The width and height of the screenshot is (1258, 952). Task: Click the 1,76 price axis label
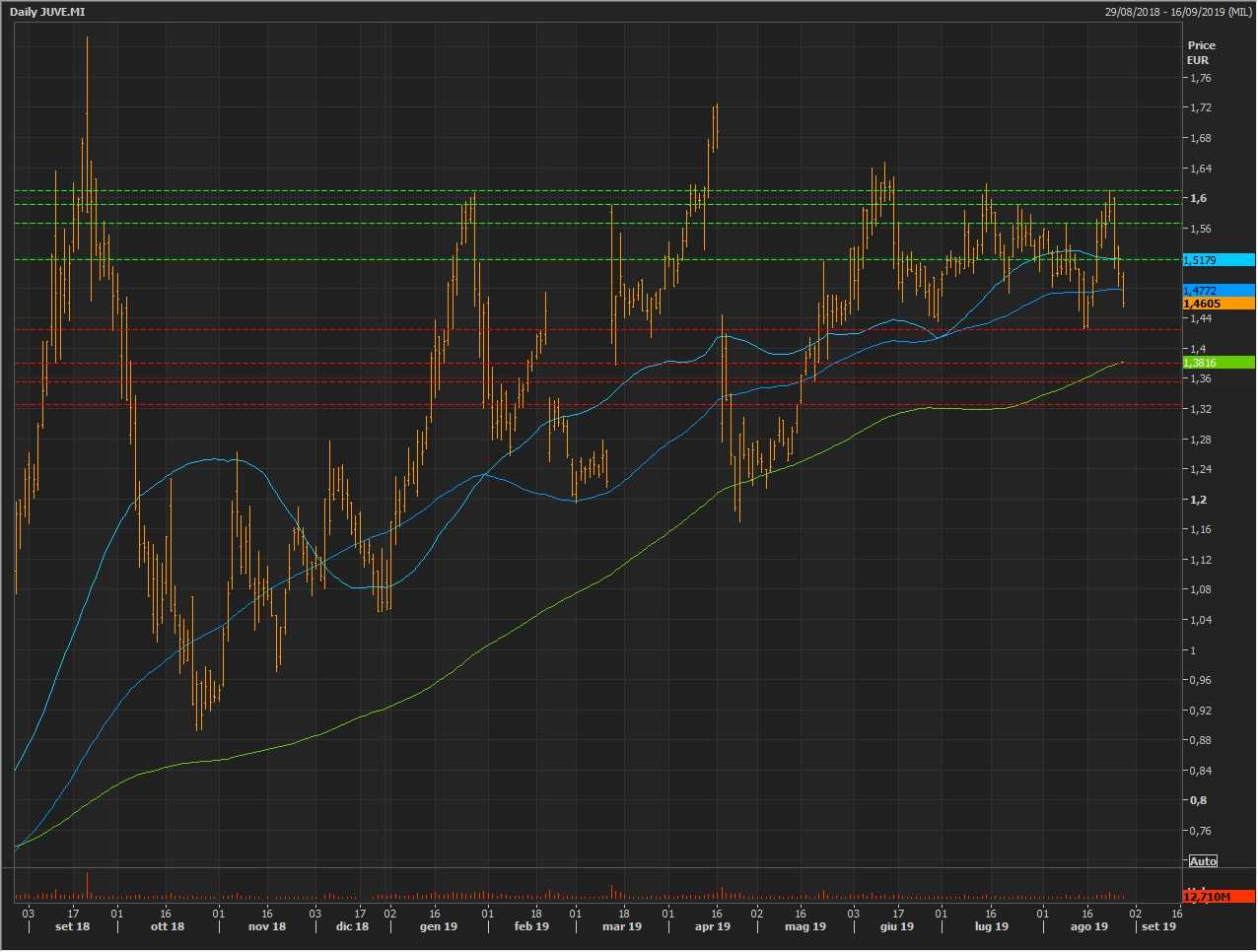coord(1200,78)
